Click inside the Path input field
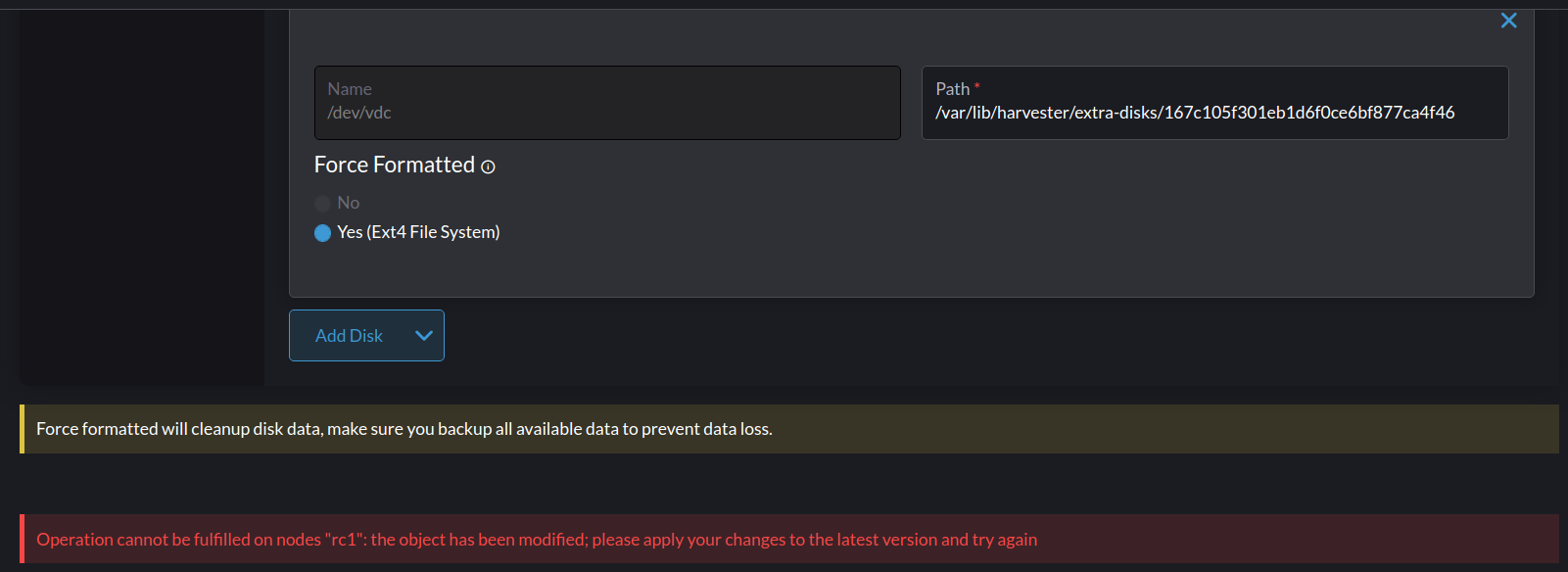 [x=1214, y=112]
